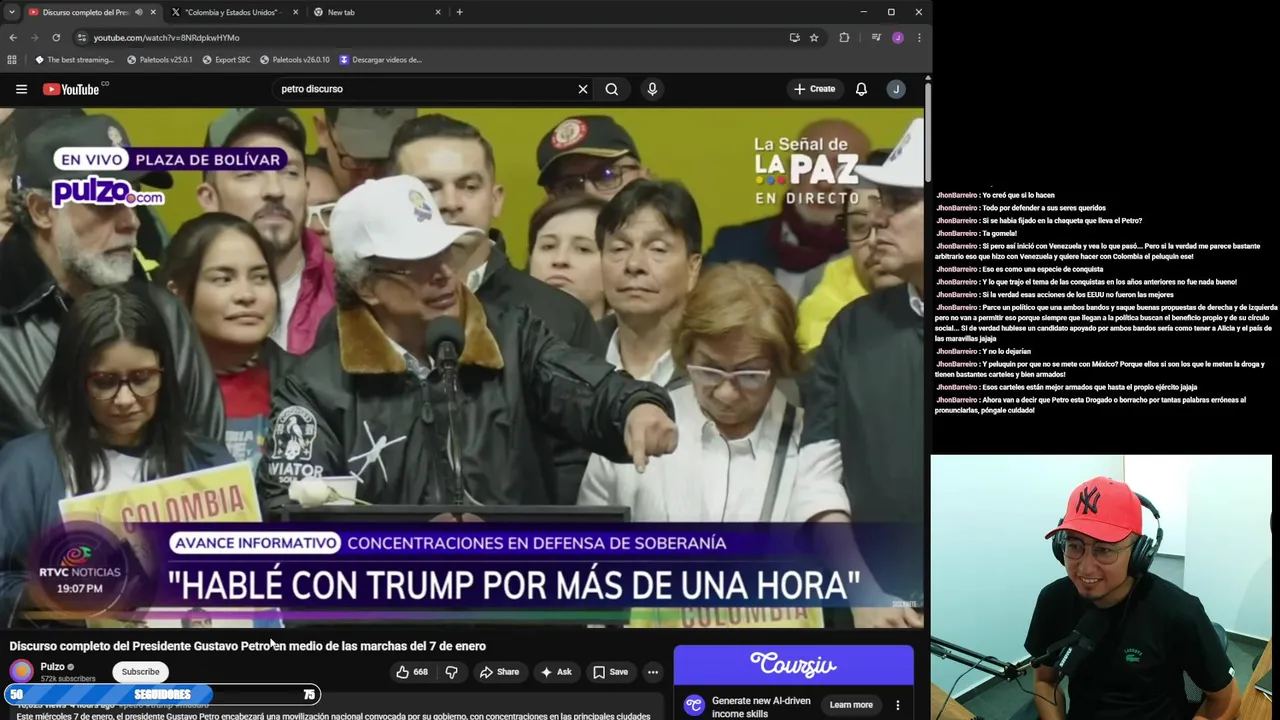Close the 'Discurso completo' tab
The width and height of the screenshot is (1280, 720).
tap(153, 12)
